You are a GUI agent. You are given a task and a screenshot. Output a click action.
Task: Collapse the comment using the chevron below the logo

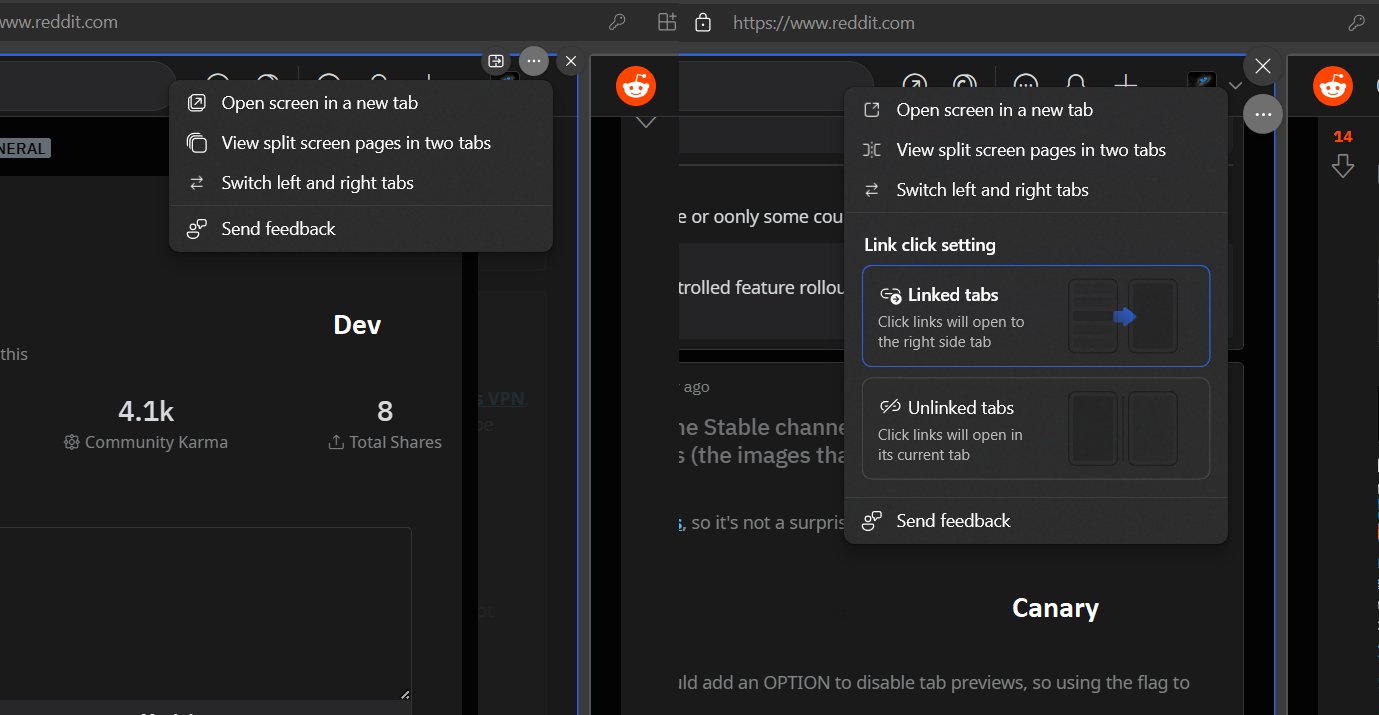pyautogui.click(x=645, y=121)
